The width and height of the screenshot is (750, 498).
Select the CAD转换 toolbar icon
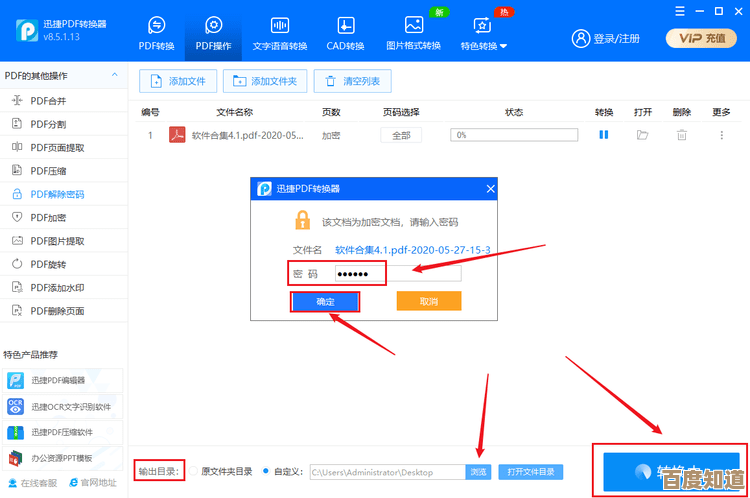click(345, 26)
